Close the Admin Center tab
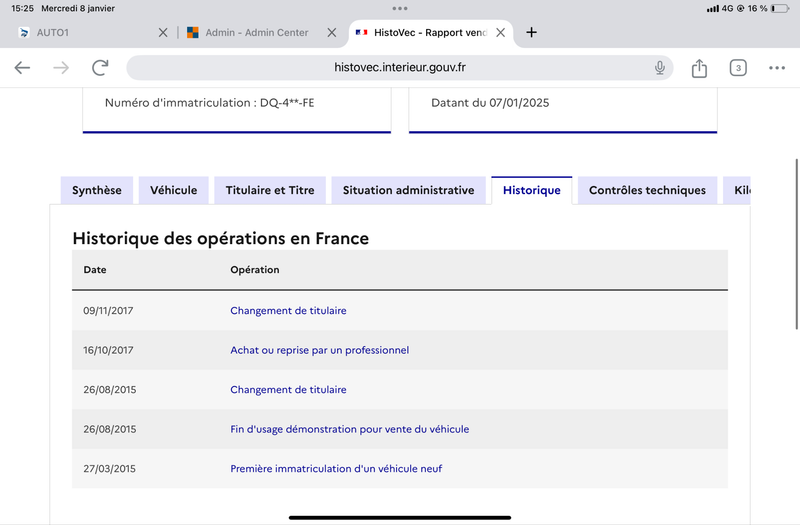Viewport: 800px width, 525px height. 332,33
